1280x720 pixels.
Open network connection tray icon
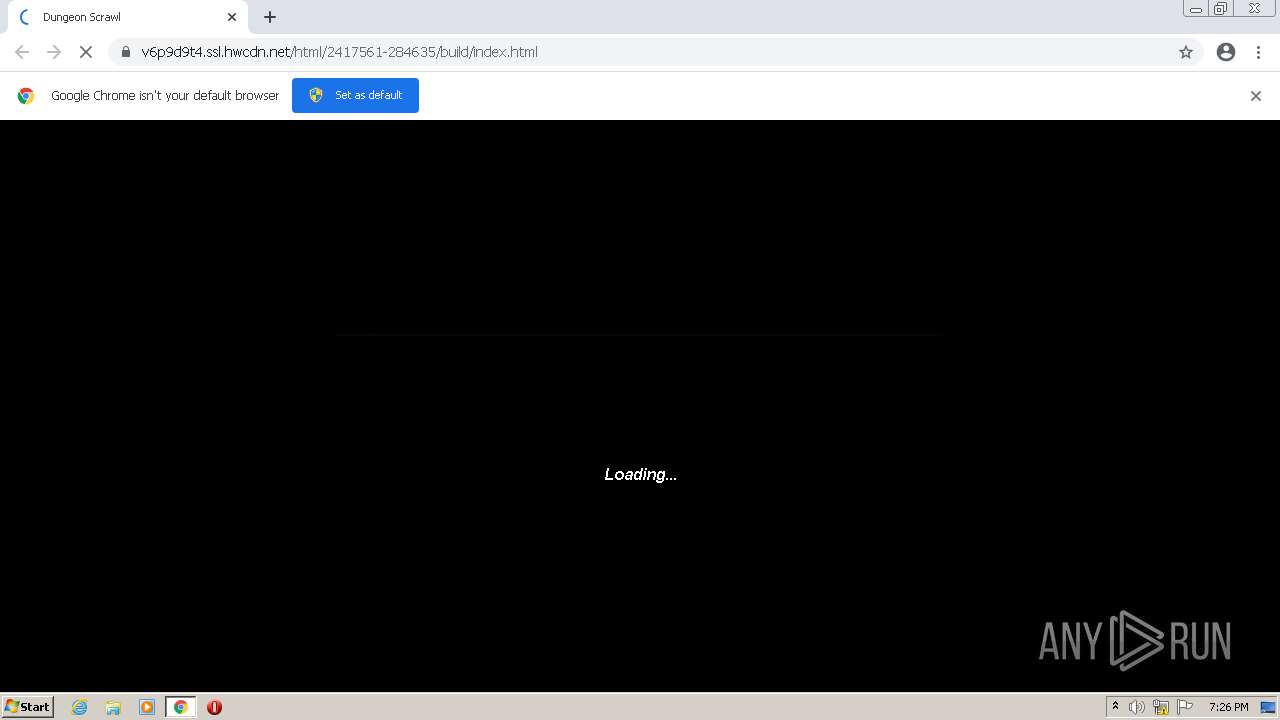pyautogui.click(x=1161, y=707)
